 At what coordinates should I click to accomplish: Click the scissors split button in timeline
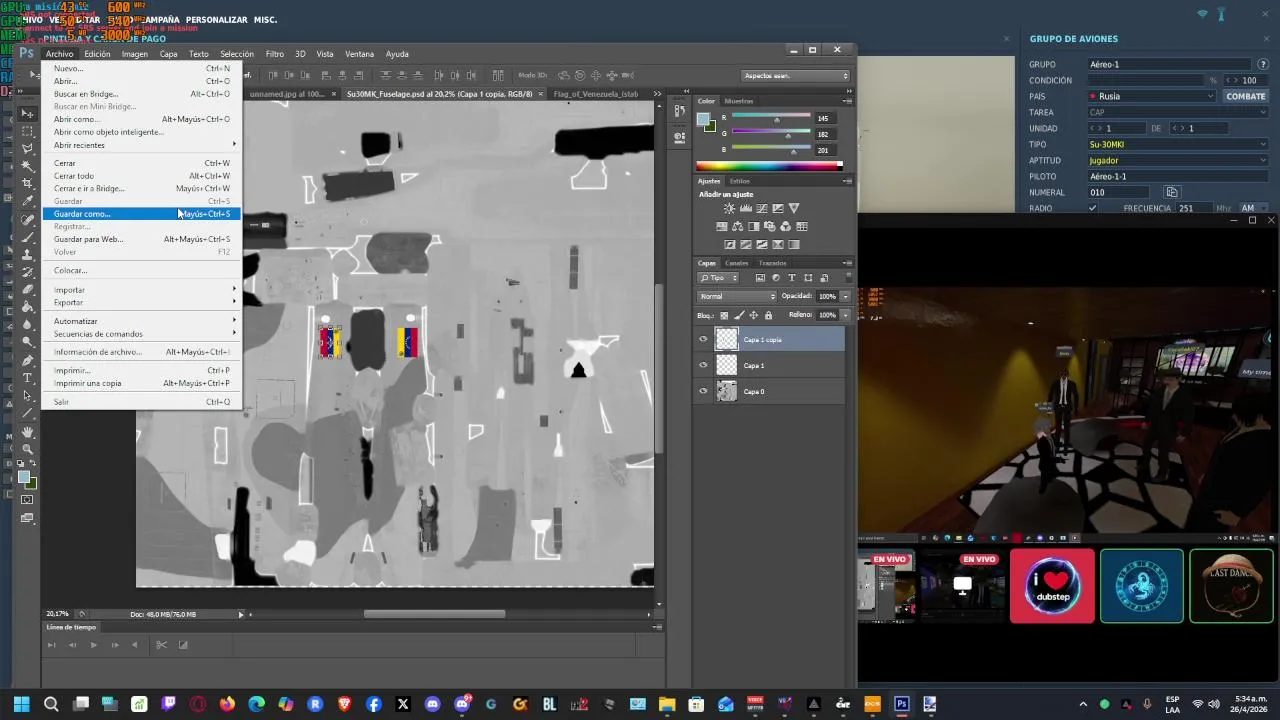[161, 645]
